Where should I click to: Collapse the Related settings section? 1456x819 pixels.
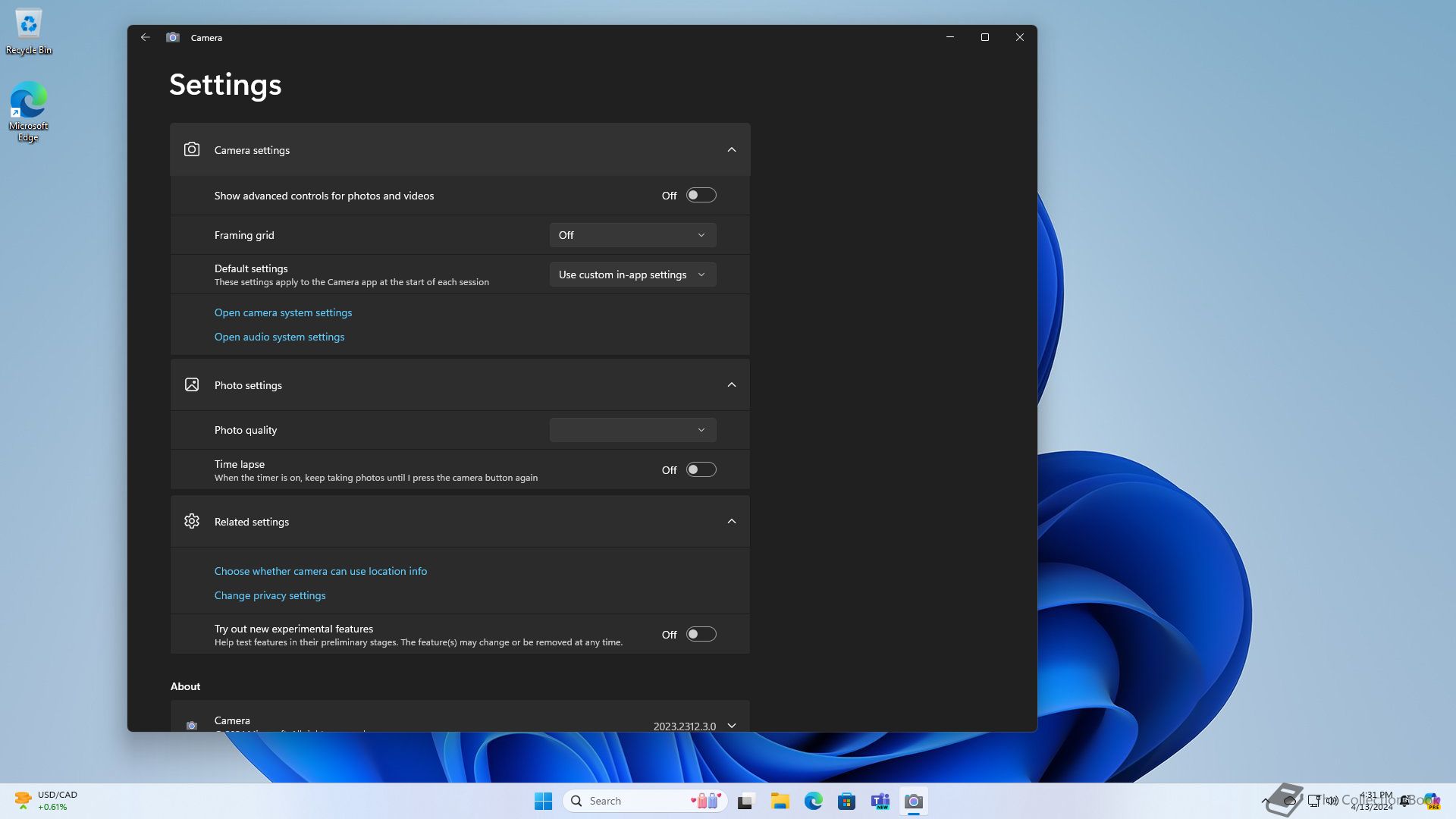click(x=732, y=521)
